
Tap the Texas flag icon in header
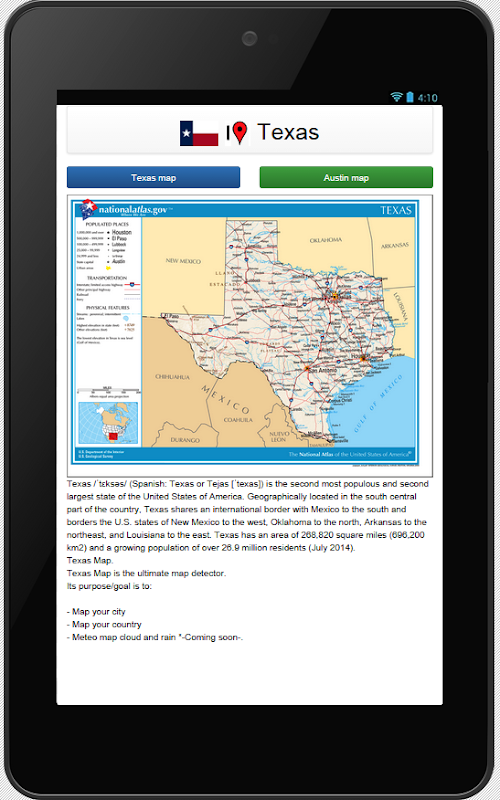tap(199, 133)
